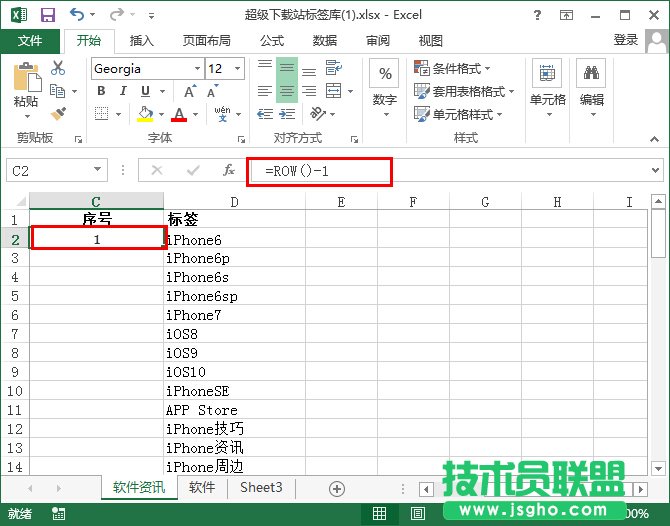Click the Save icon in quick access toolbar
Image resolution: width=670 pixels, height=526 pixels.
pos(46,15)
